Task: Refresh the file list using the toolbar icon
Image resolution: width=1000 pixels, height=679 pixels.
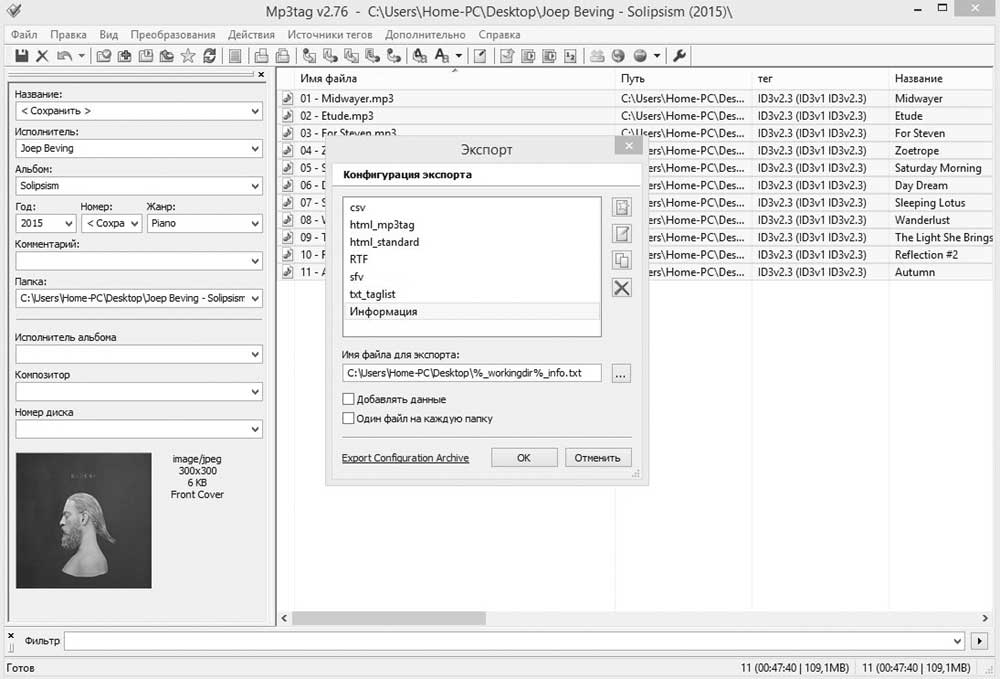Action: tap(209, 56)
